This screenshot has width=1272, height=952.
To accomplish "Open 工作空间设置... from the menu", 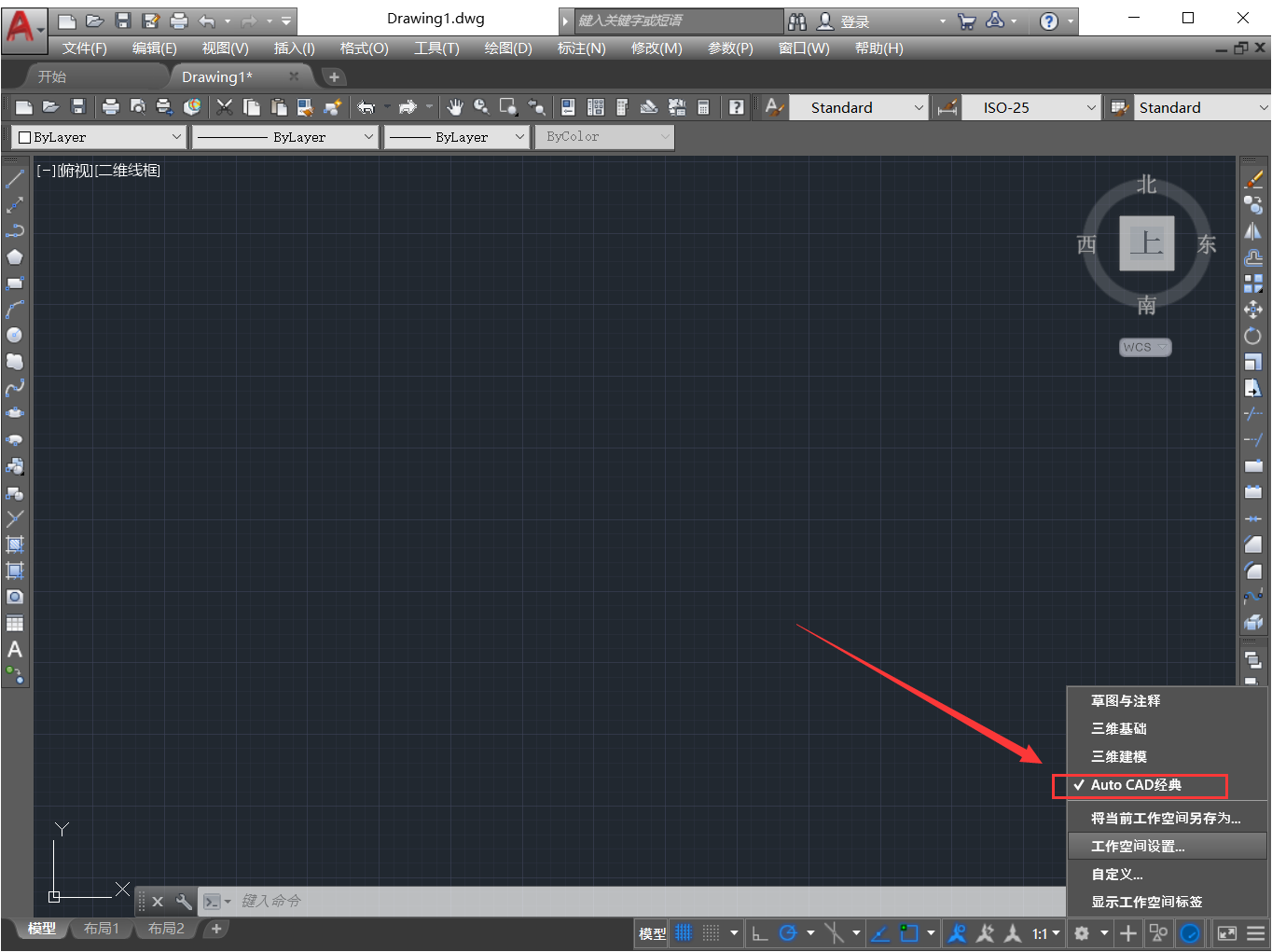I will (x=1138, y=846).
